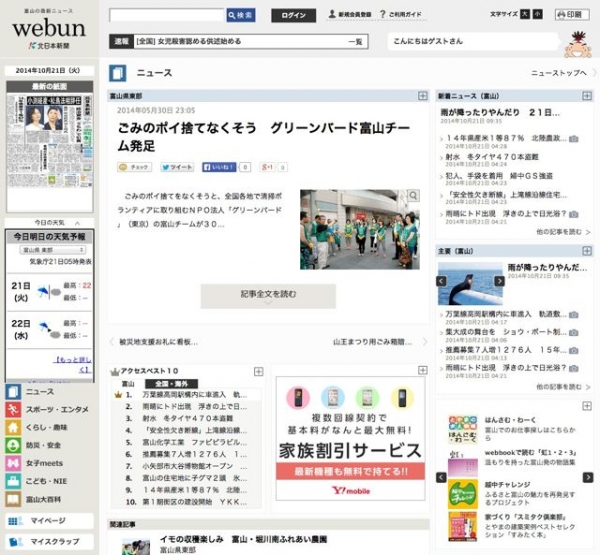Open the 富山大百科 book icon
The image size is (600, 555).
(13, 499)
